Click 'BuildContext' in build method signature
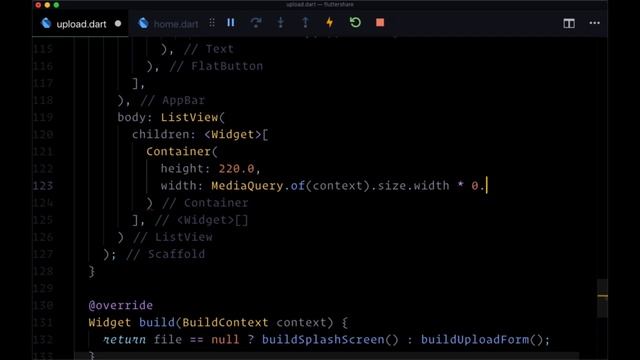This screenshot has height=360, width=640. (225, 322)
